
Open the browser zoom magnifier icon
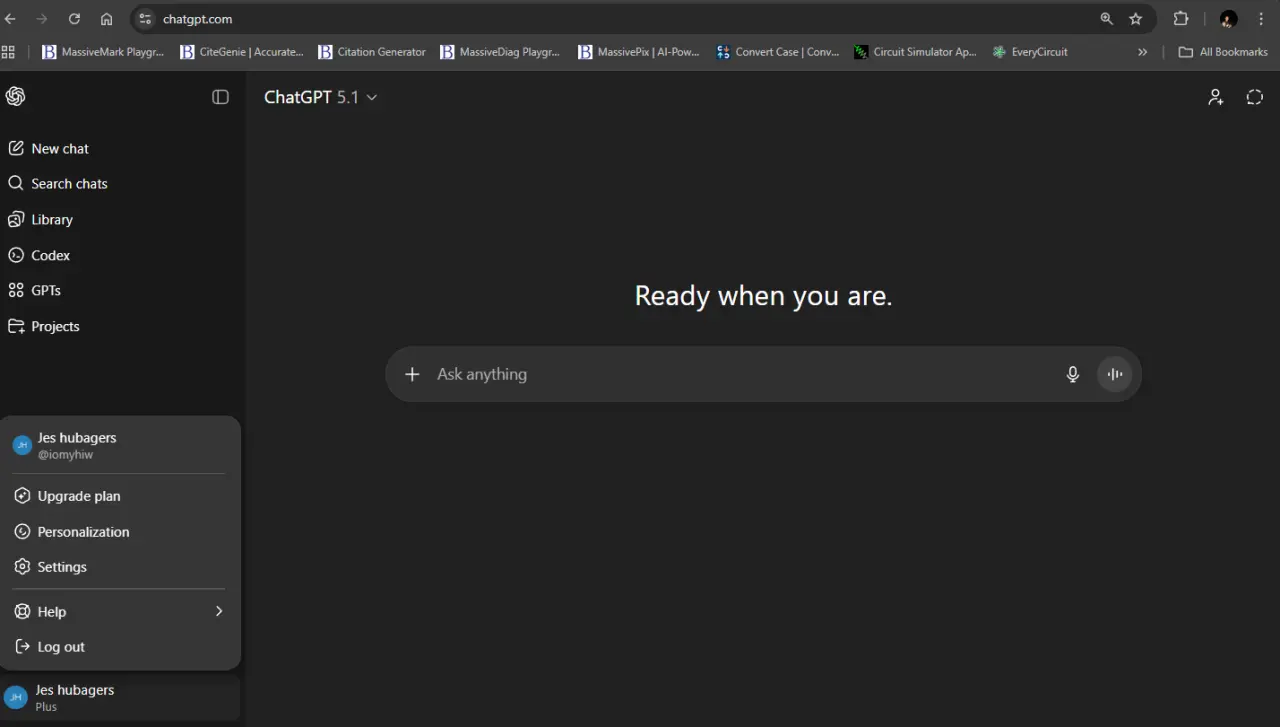click(x=1106, y=19)
